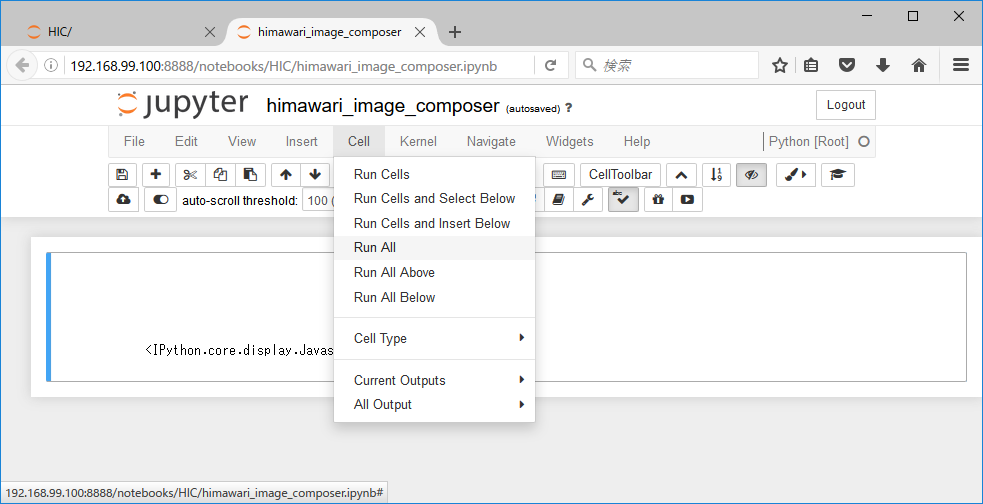983x504 pixels.
Task: Click the Logout button
Action: point(846,105)
